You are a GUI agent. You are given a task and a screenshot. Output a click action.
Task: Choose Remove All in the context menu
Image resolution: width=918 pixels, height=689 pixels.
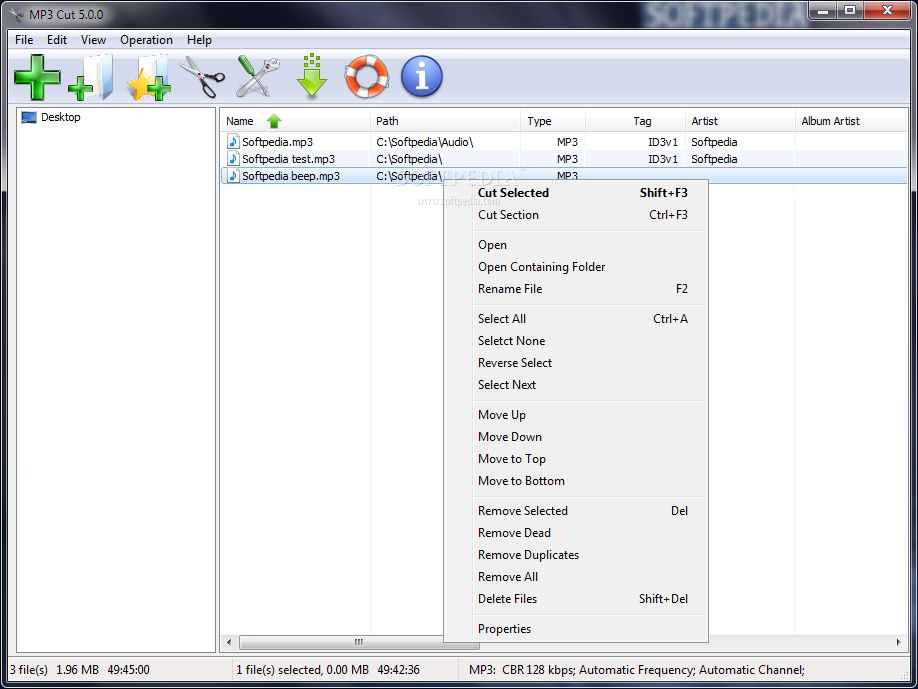[x=576, y=577]
